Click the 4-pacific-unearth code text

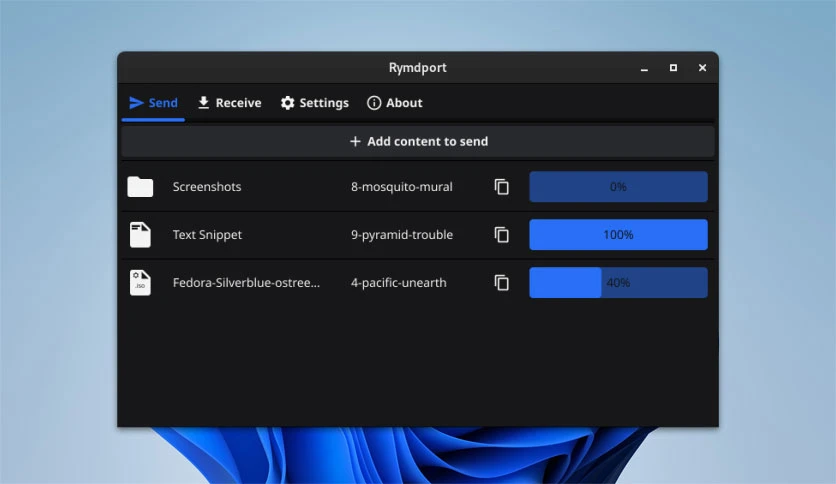click(398, 283)
